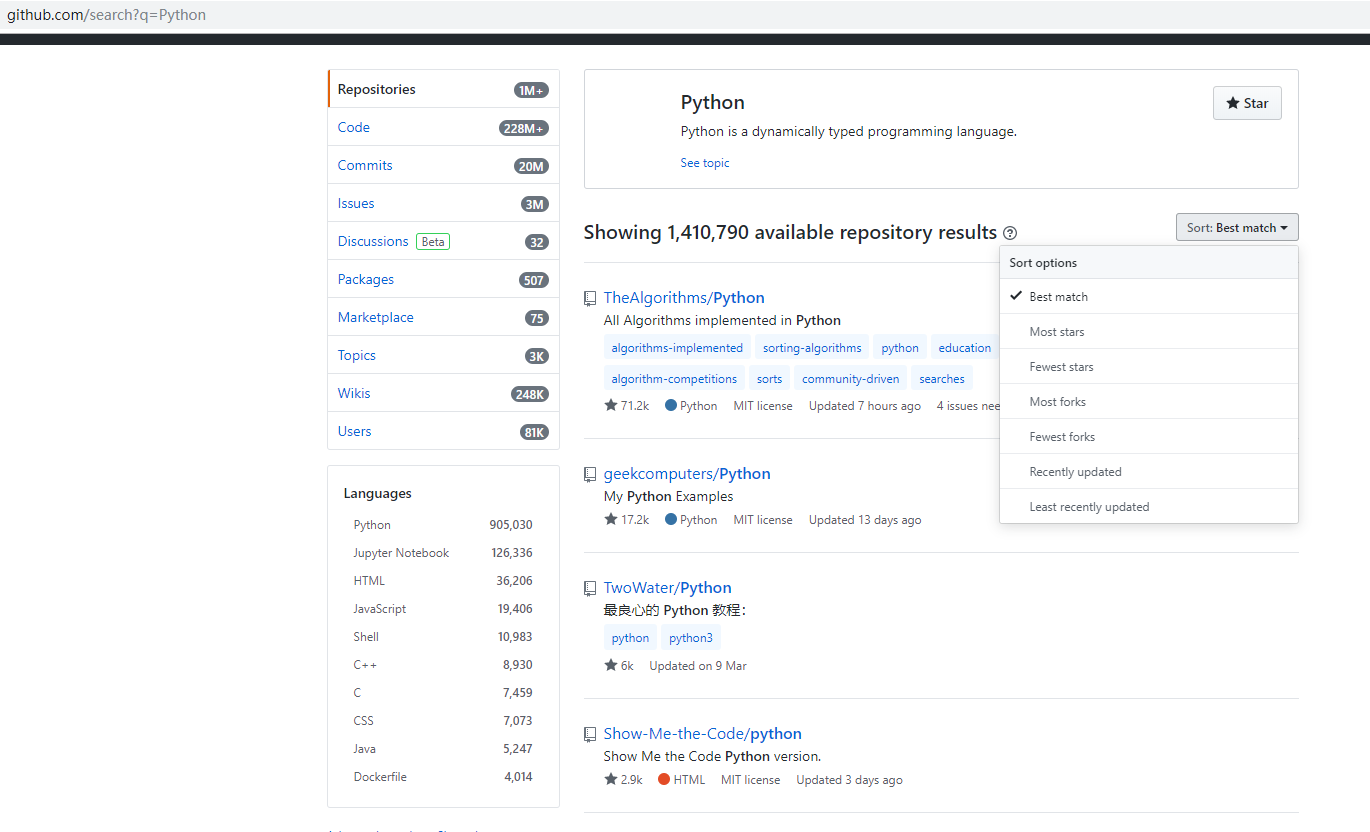Open Show-Me-the-Code/python repository
Viewport: 1370px width, 832px height.
point(702,734)
